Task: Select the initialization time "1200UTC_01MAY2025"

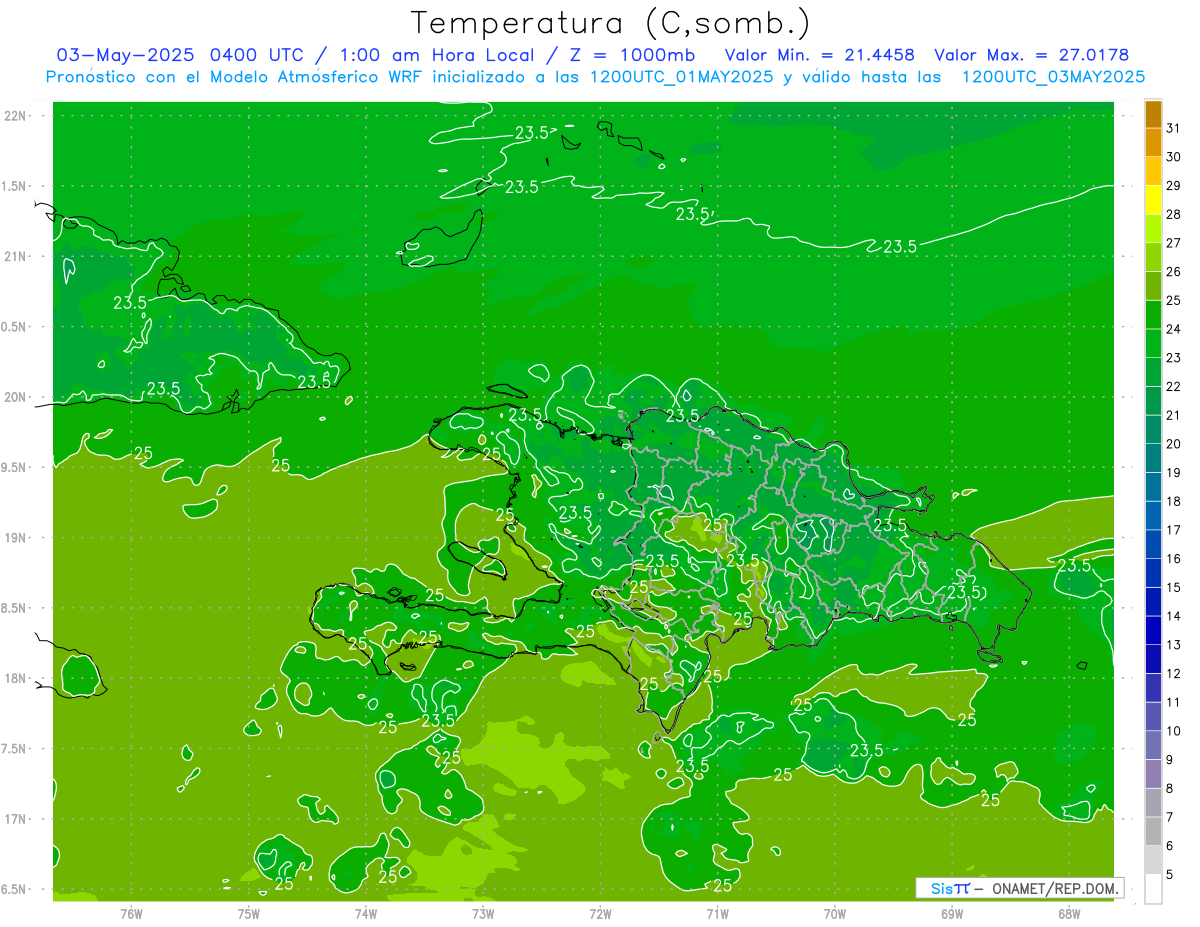Action: tap(682, 76)
